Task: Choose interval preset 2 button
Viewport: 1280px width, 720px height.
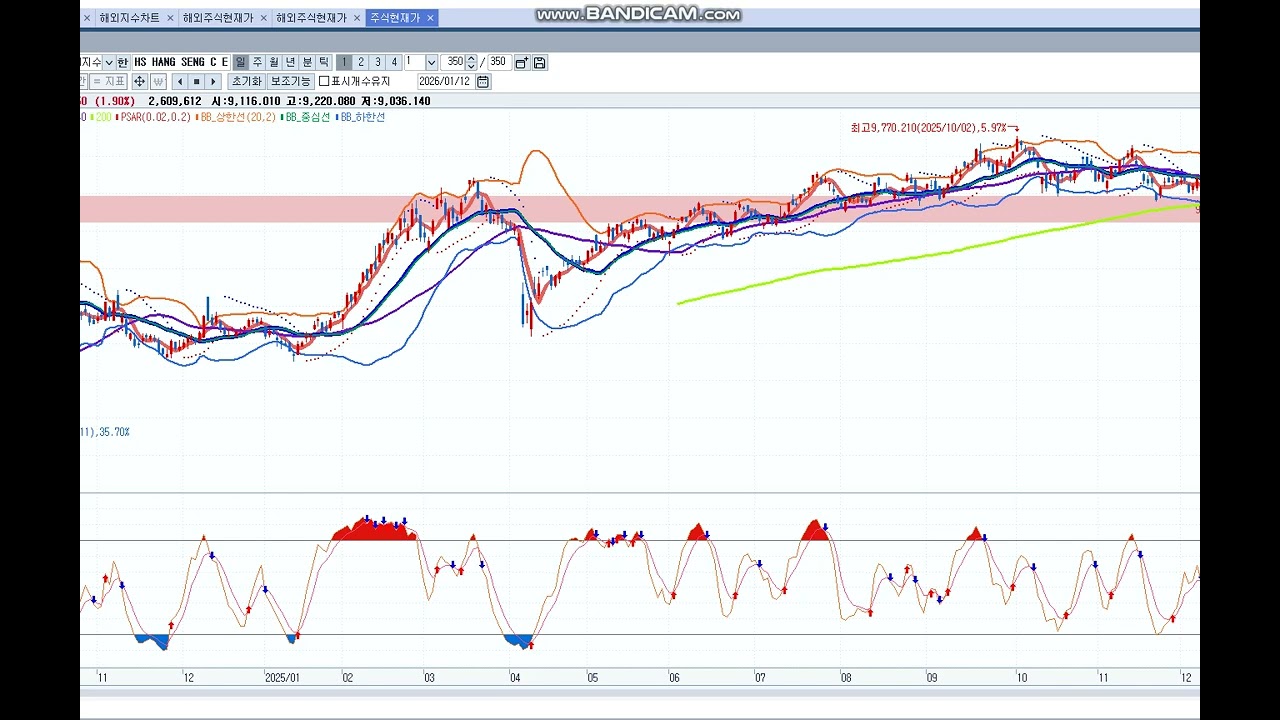Action: pyautogui.click(x=361, y=62)
